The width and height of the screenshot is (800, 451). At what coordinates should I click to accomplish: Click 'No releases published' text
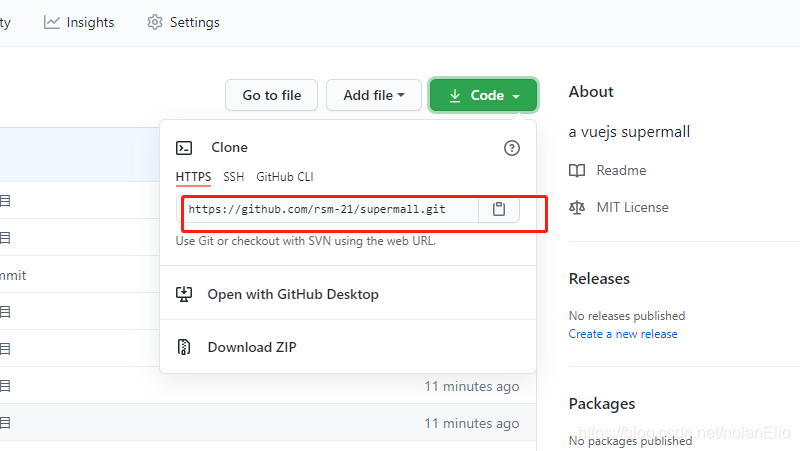pos(627,316)
